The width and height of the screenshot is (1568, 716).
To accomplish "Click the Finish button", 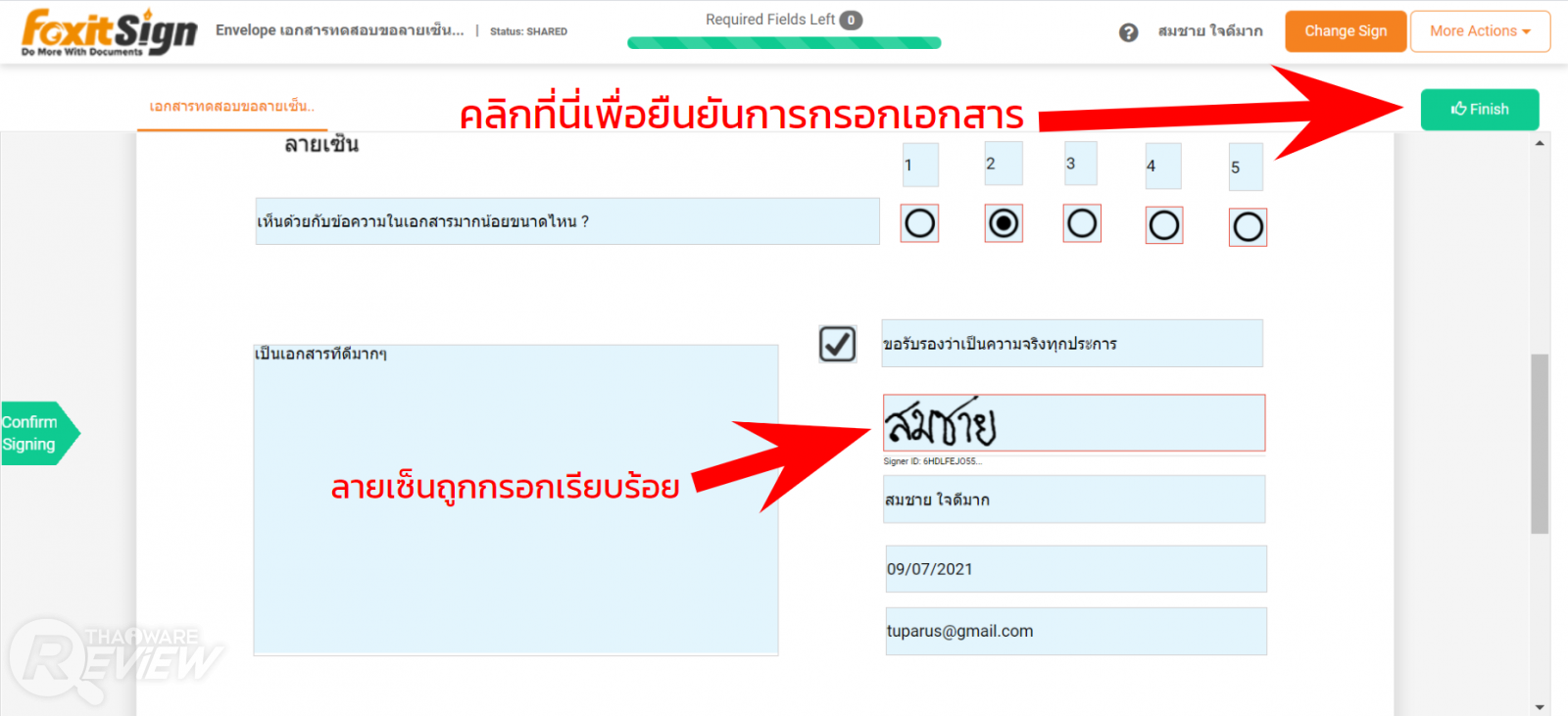I will click(x=1480, y=109).
